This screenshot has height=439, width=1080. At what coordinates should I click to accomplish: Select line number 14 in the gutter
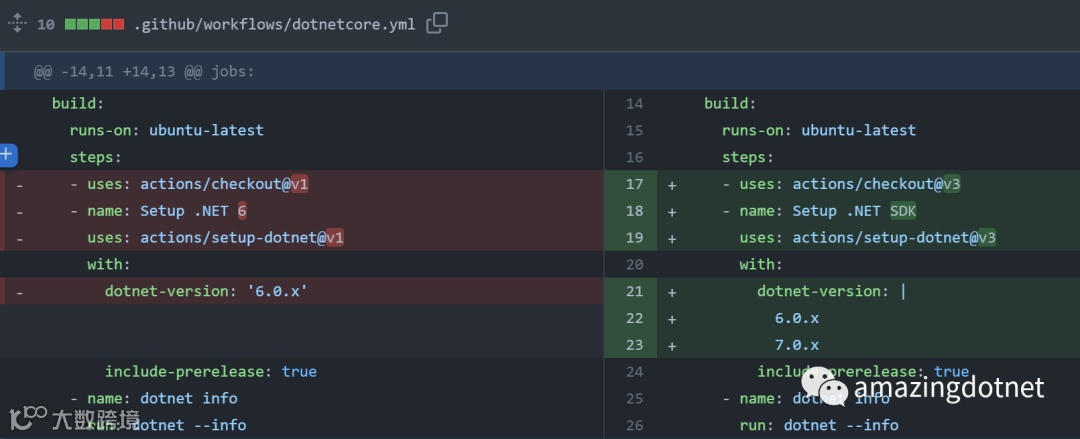(634, 103)
